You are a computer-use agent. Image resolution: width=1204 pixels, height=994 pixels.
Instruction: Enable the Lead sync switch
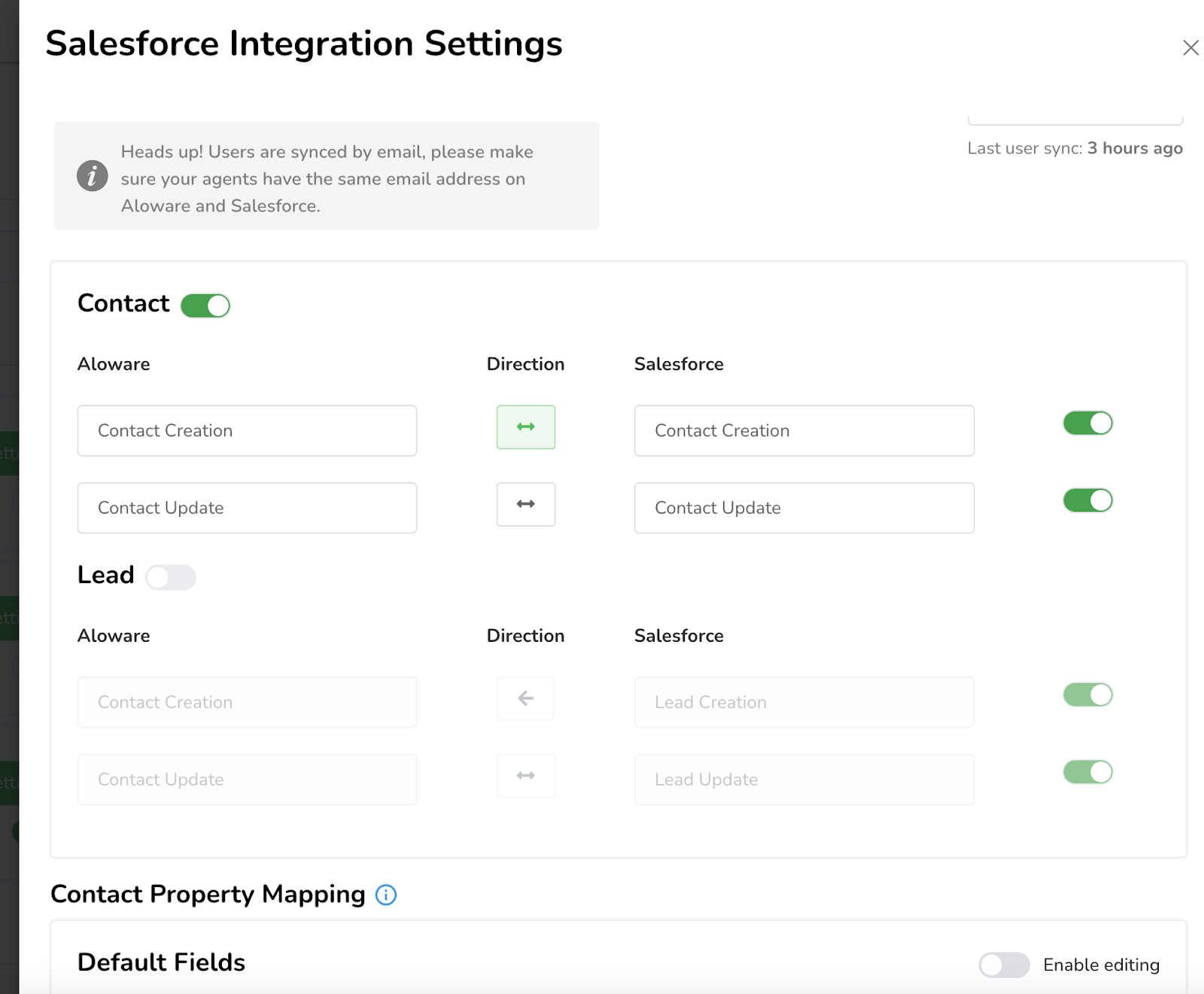click(171, 577)
